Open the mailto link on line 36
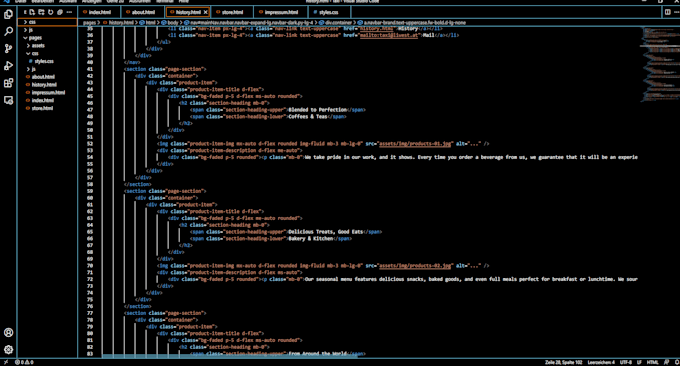Screen dimensions: 680x366 click(389, 35)
